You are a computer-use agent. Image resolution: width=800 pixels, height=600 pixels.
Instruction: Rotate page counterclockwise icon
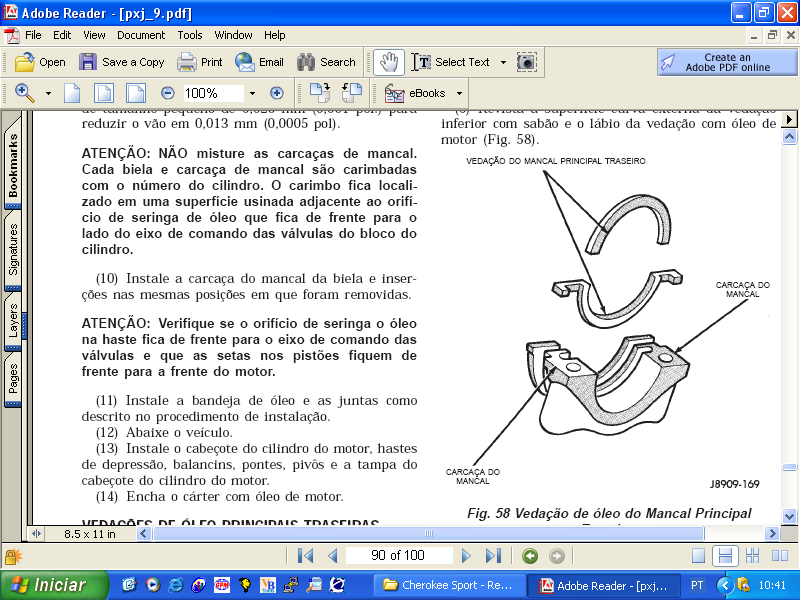[352, 93]
